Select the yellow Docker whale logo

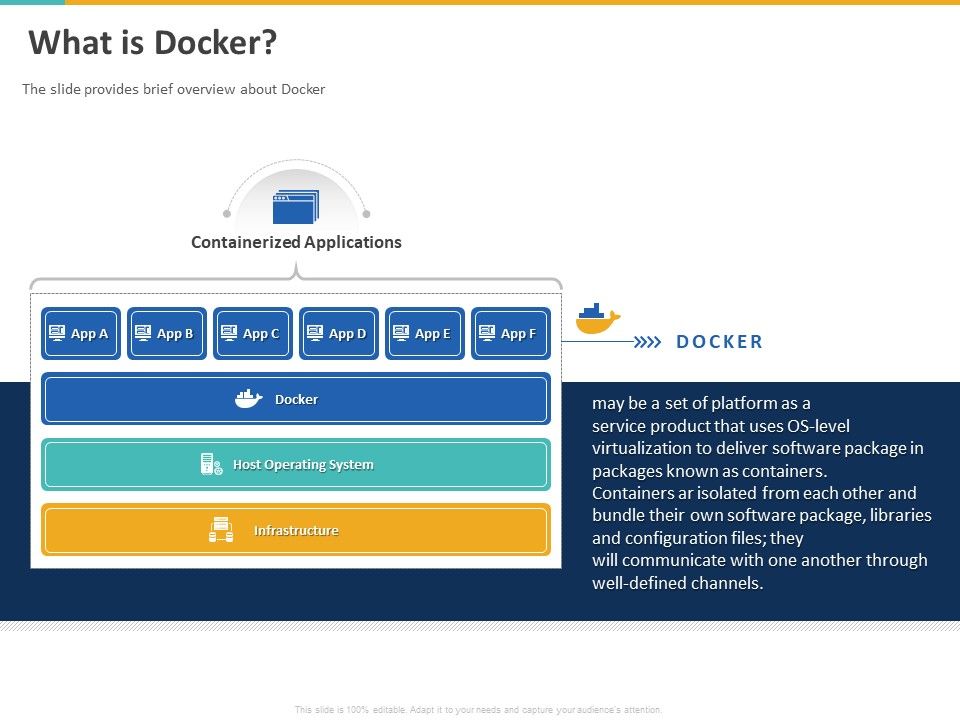(597, 317)
